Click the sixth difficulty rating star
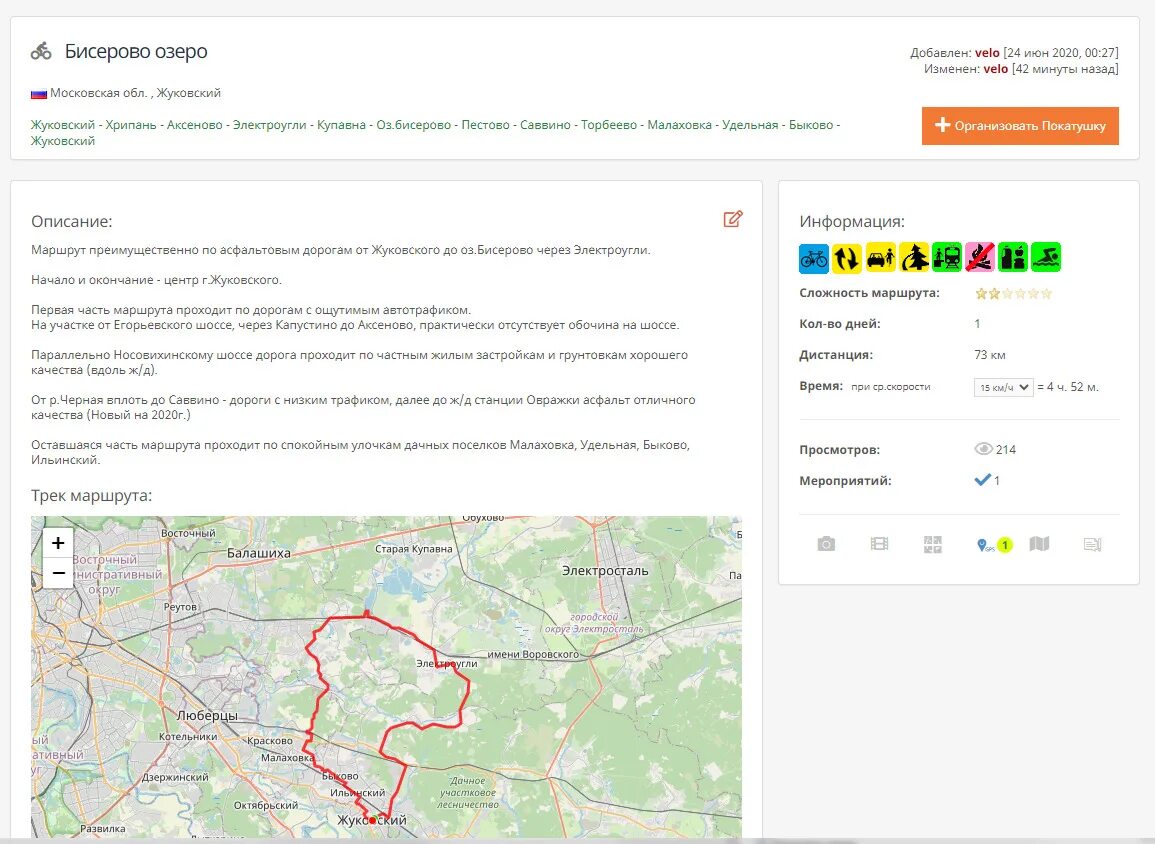This screenshot has height=844, width=1155. tap(1046, 294)
